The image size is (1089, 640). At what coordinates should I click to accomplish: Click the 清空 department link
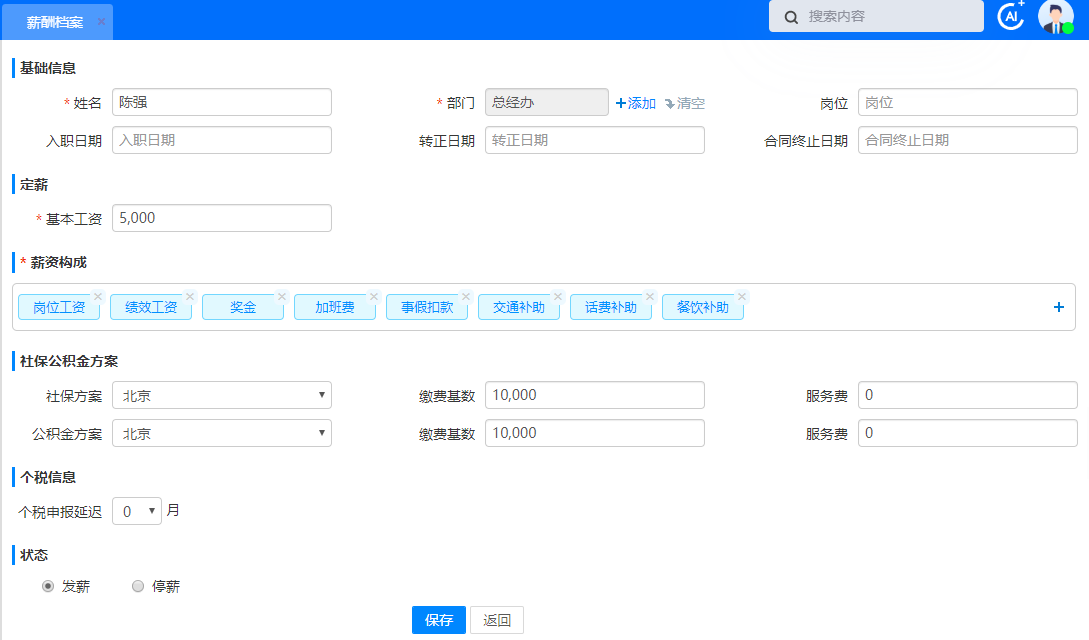(x=685, y=103)
